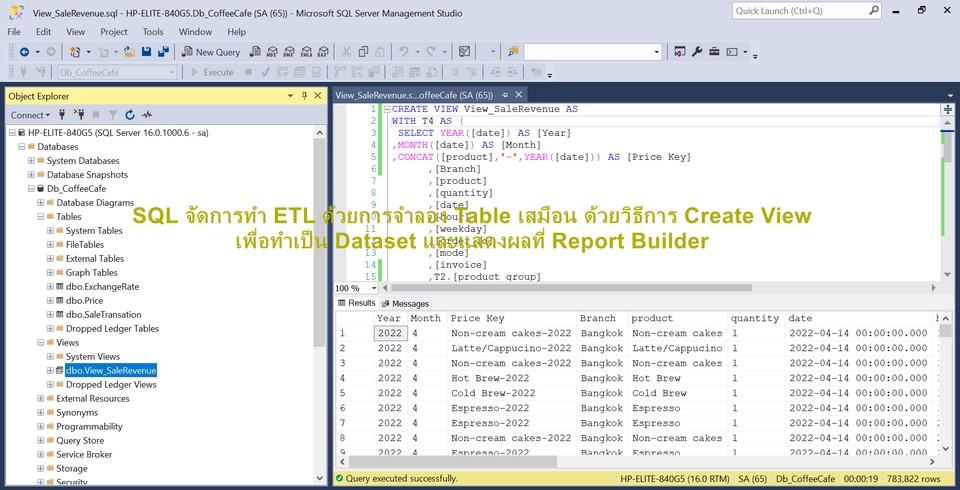Close the Object Explorer panel

tap(318, 96)
